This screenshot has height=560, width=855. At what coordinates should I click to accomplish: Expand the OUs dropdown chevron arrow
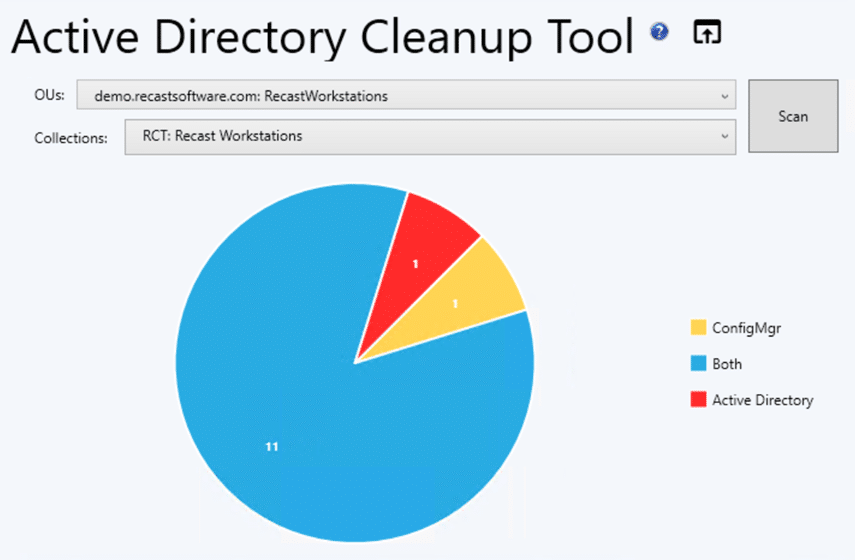pyautogui.click(x=724, y=96)
